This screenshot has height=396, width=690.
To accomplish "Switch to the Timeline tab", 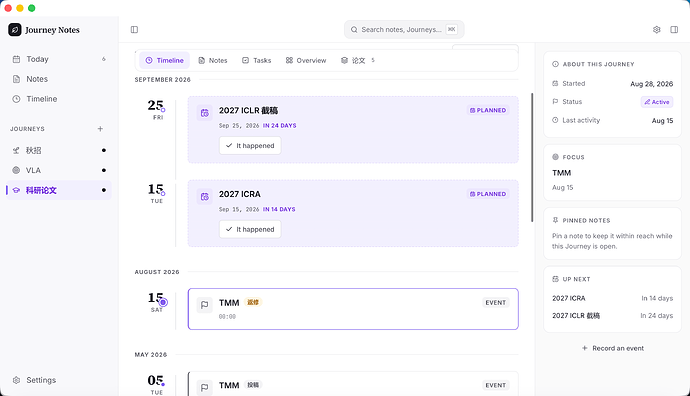I will [165, 60].
